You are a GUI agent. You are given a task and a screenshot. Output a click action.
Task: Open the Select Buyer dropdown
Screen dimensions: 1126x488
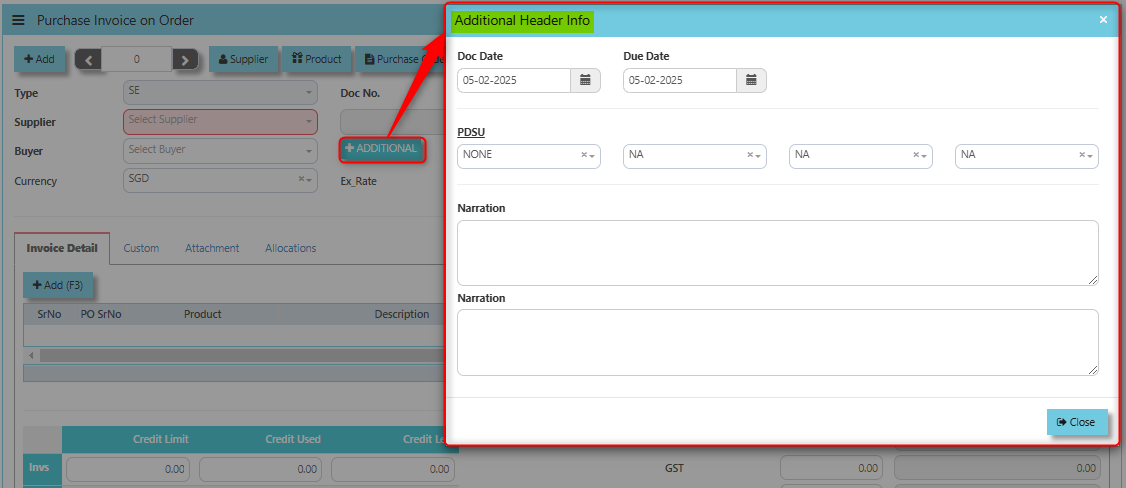pos(309,152)
